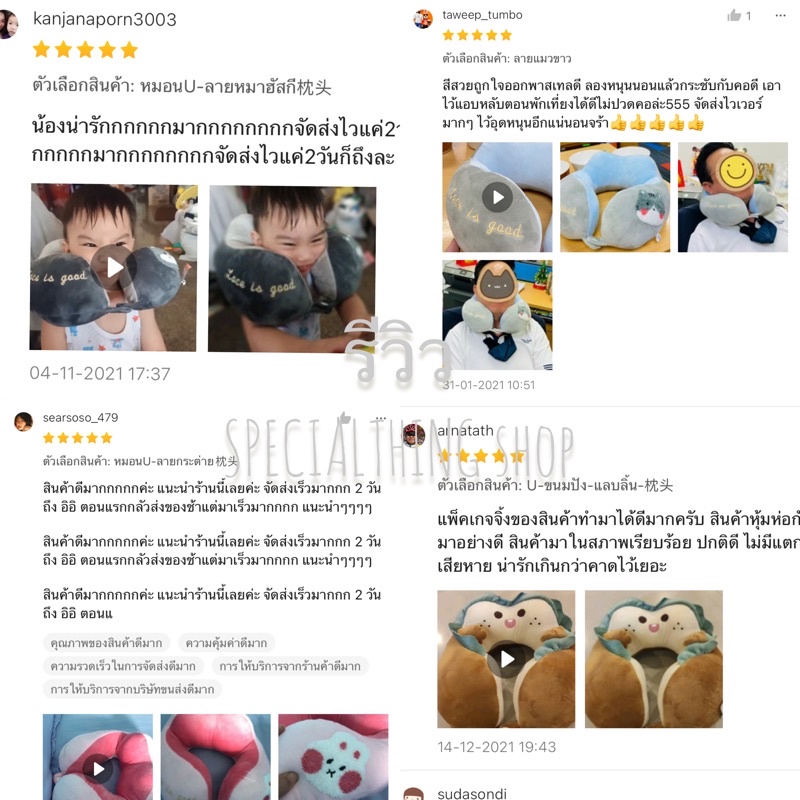
Task: Open the three-dot menu on taweep_tumbo's review
Action: (x=780, y=15)
